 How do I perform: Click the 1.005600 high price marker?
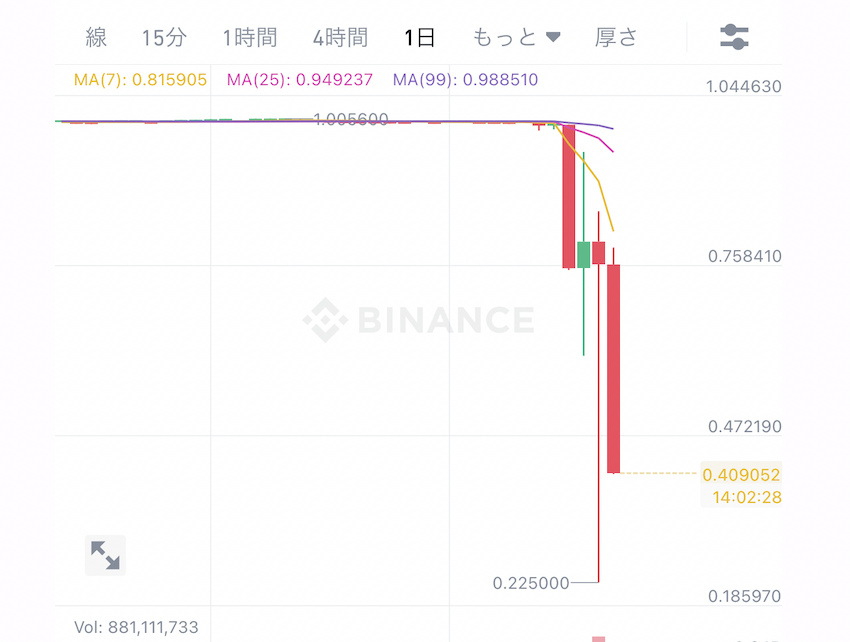click(351, 119)
